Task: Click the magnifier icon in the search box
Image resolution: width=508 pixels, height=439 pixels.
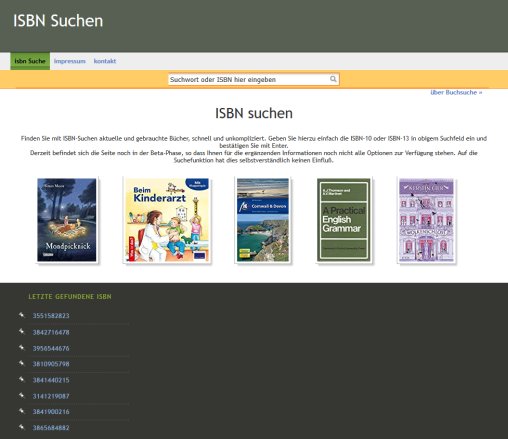Action: pyautogui.click(x=333, y=79)
